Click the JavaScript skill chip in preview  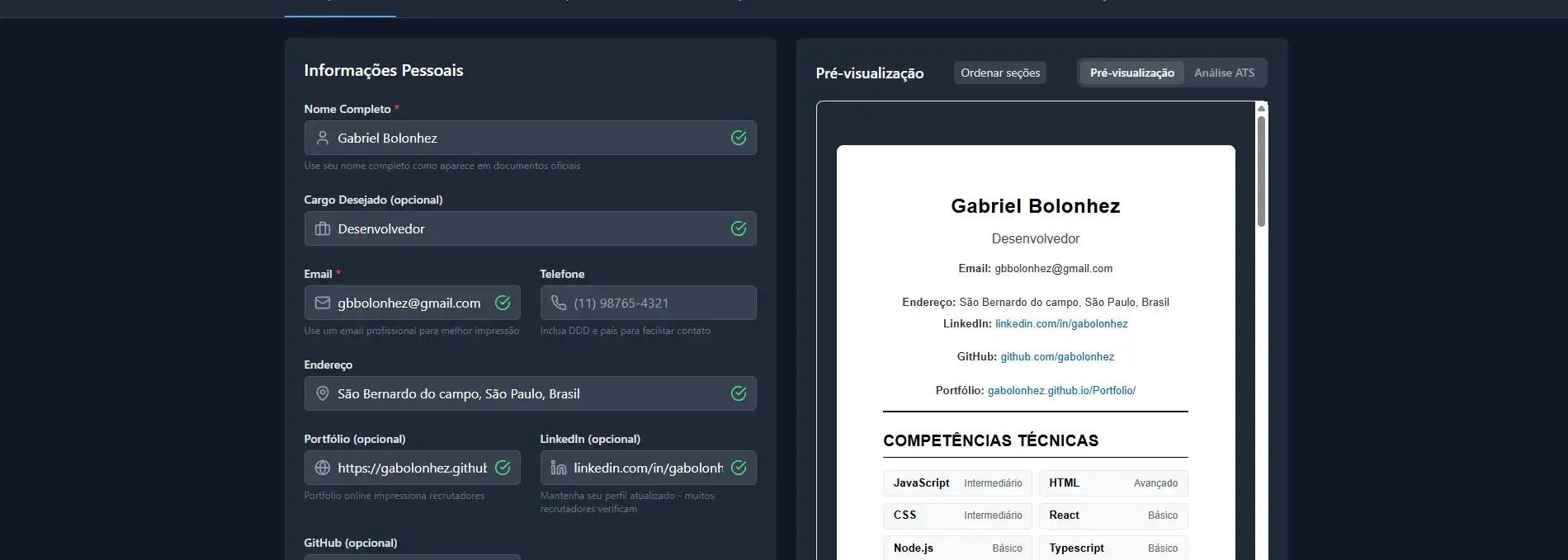click(957, 482)
